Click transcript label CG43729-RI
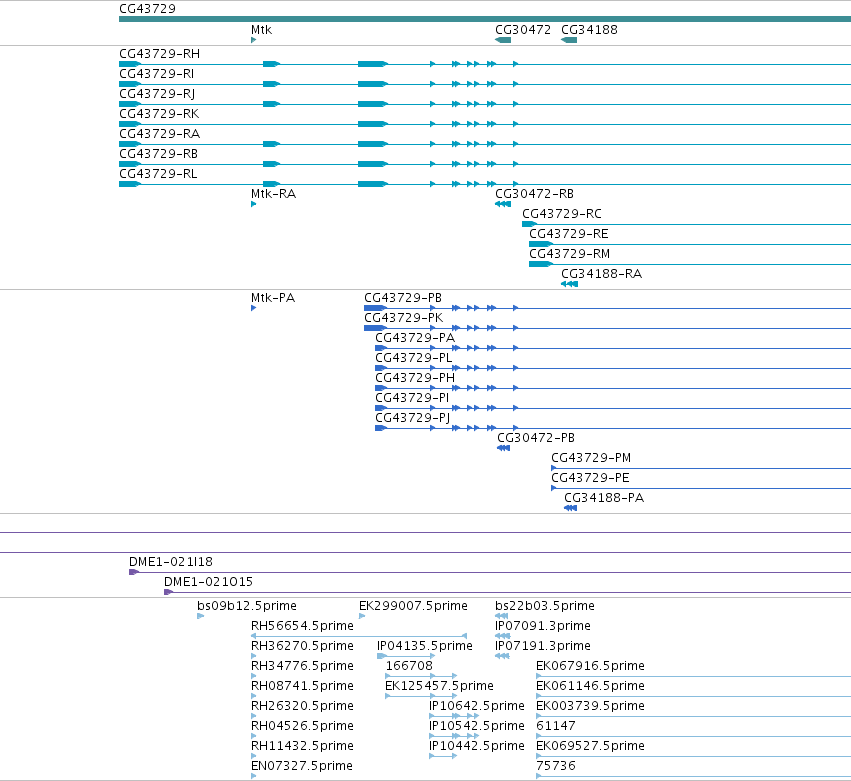 (x=156, y=74)
